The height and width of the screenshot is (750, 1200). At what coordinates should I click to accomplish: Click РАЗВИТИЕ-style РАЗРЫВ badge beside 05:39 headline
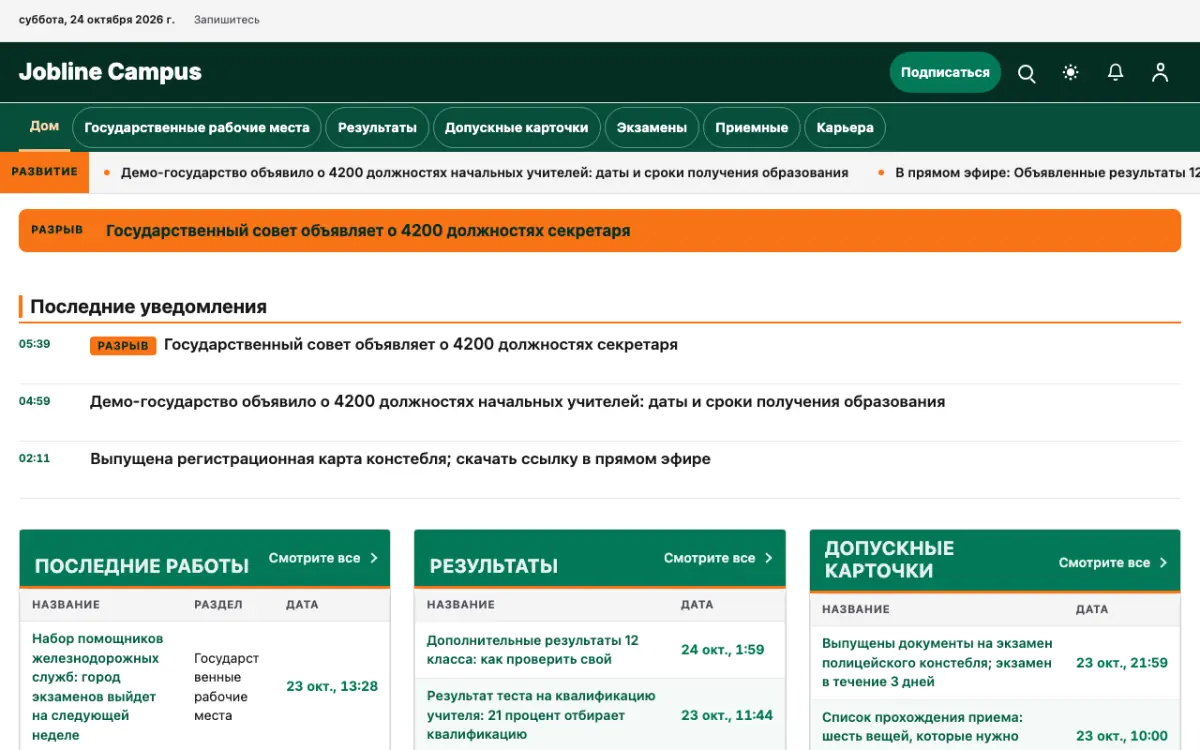click(x=123, y=346)
